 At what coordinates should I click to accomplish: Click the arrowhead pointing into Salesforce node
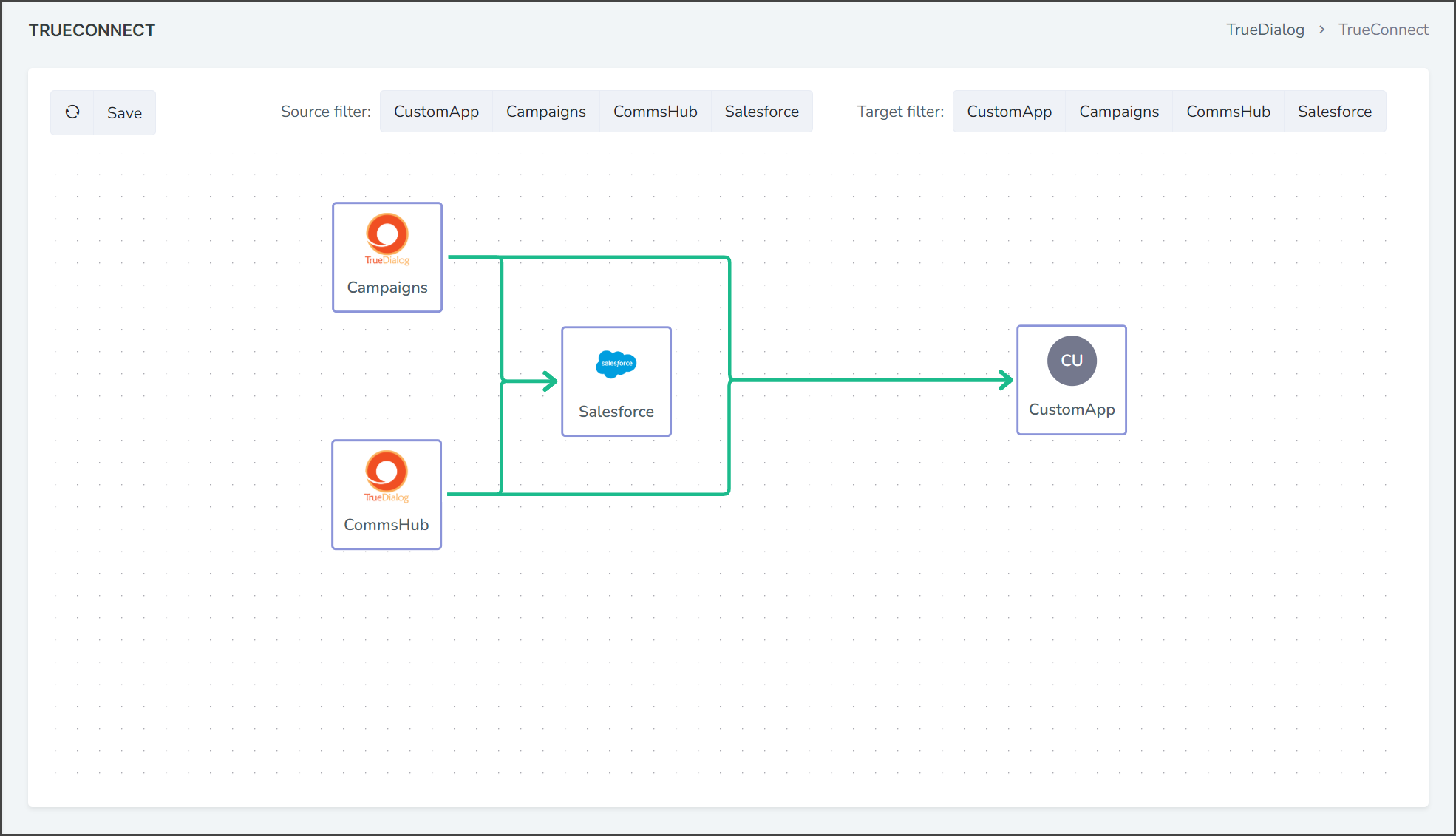click(x=550, y=381)
